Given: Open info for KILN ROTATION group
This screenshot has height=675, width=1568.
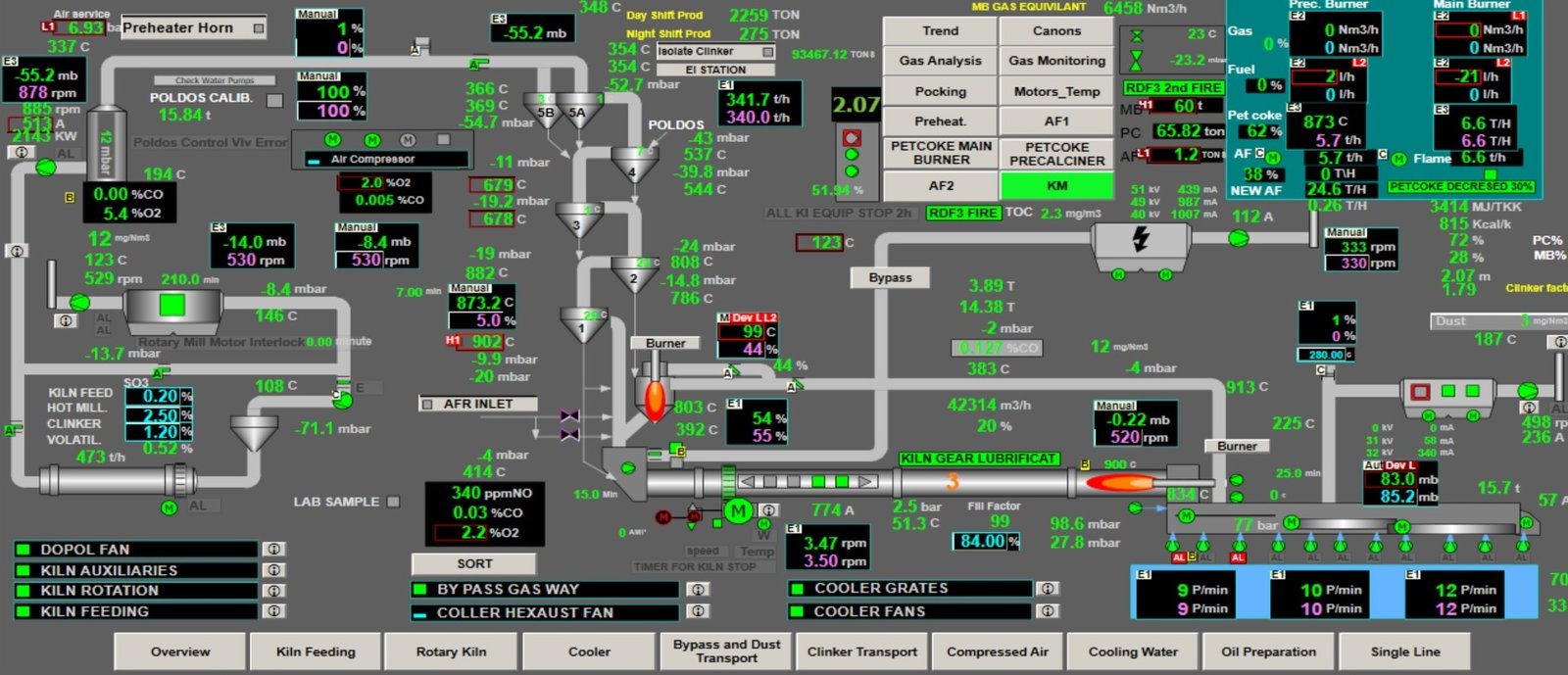Looking at the screenshot, I should click(274, 591).
